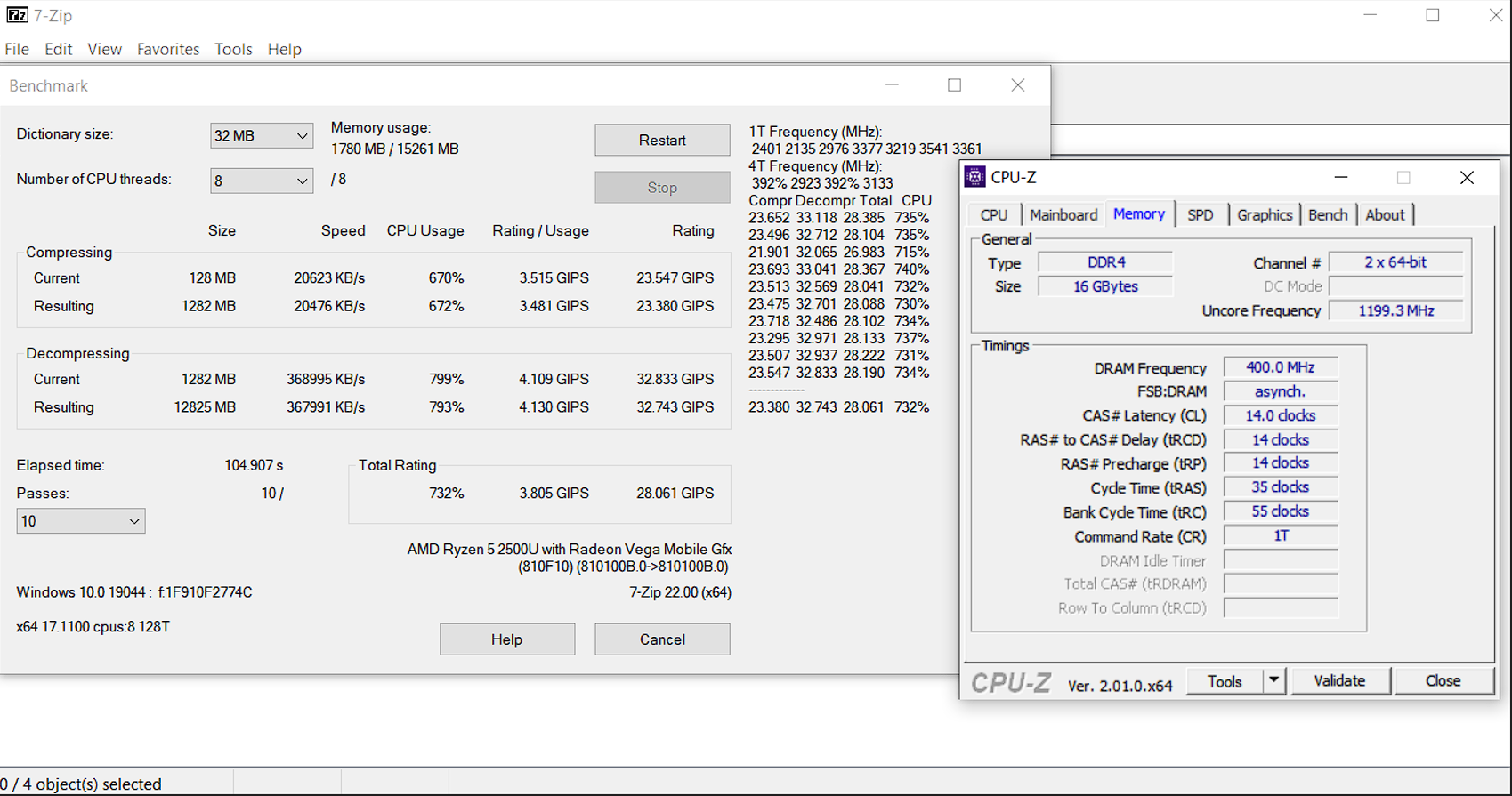Image resolution: width=1512 pixels, height=796 pixels.
Task: Click the CPU-Z Validate button
Action: tap(1339, 680)
